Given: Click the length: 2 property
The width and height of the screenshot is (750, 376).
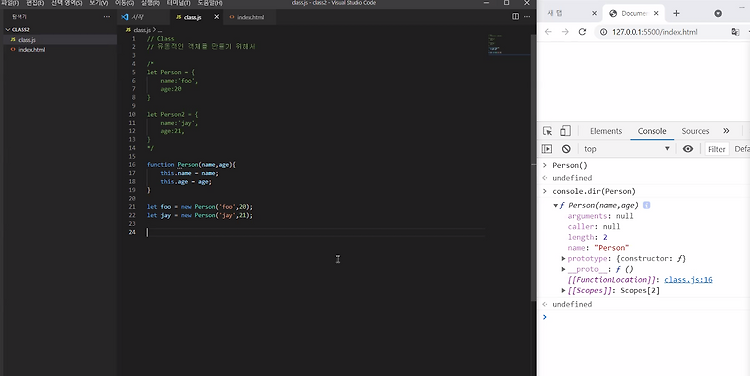Looking at the screenshot, I should click(587, 238).
